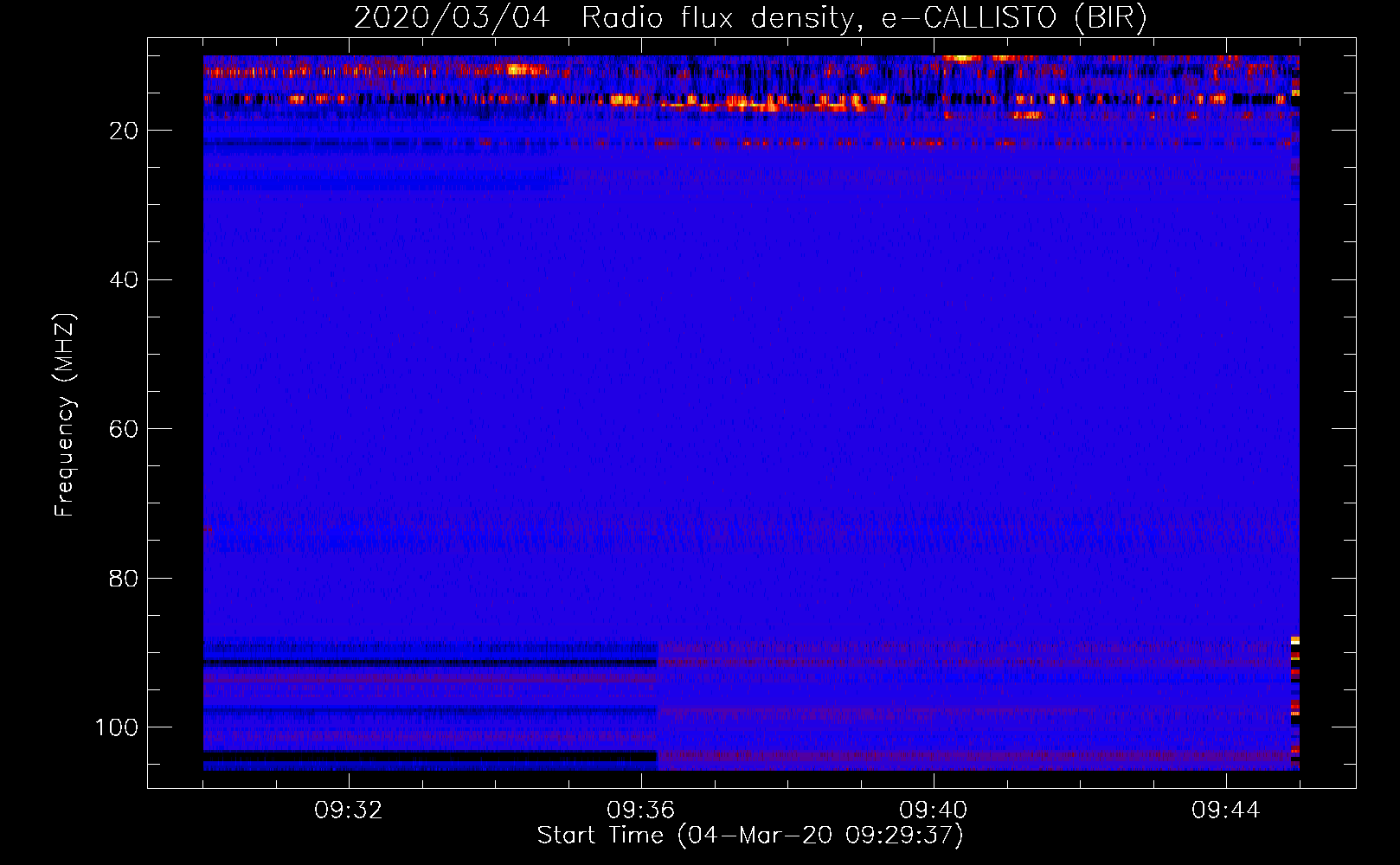This screenshot has width=1400, height=865.
Task: Click the '09:44' time tick label
Action: tap(1226, 811)
